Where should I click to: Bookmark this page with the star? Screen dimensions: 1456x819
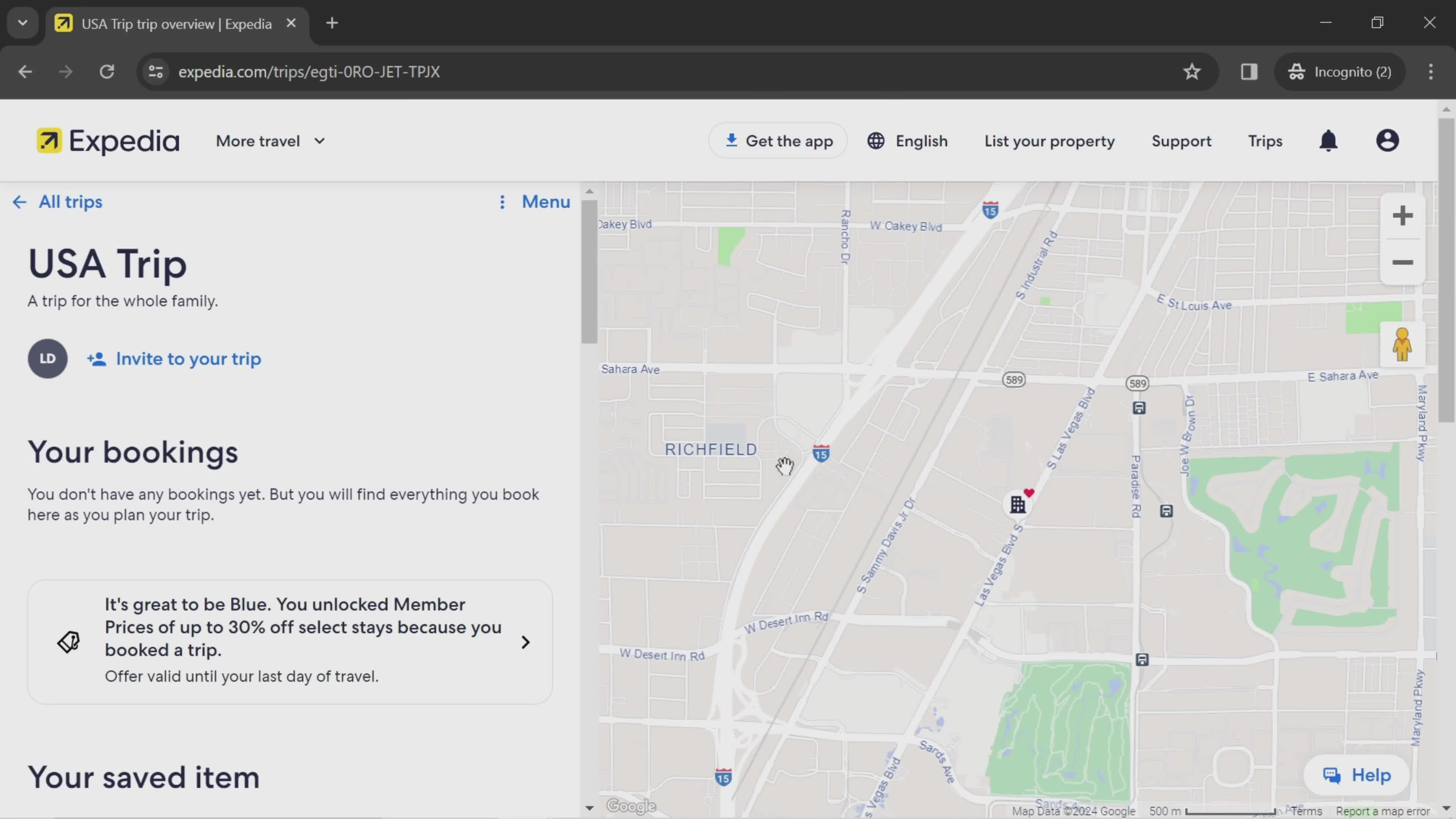1192,72
